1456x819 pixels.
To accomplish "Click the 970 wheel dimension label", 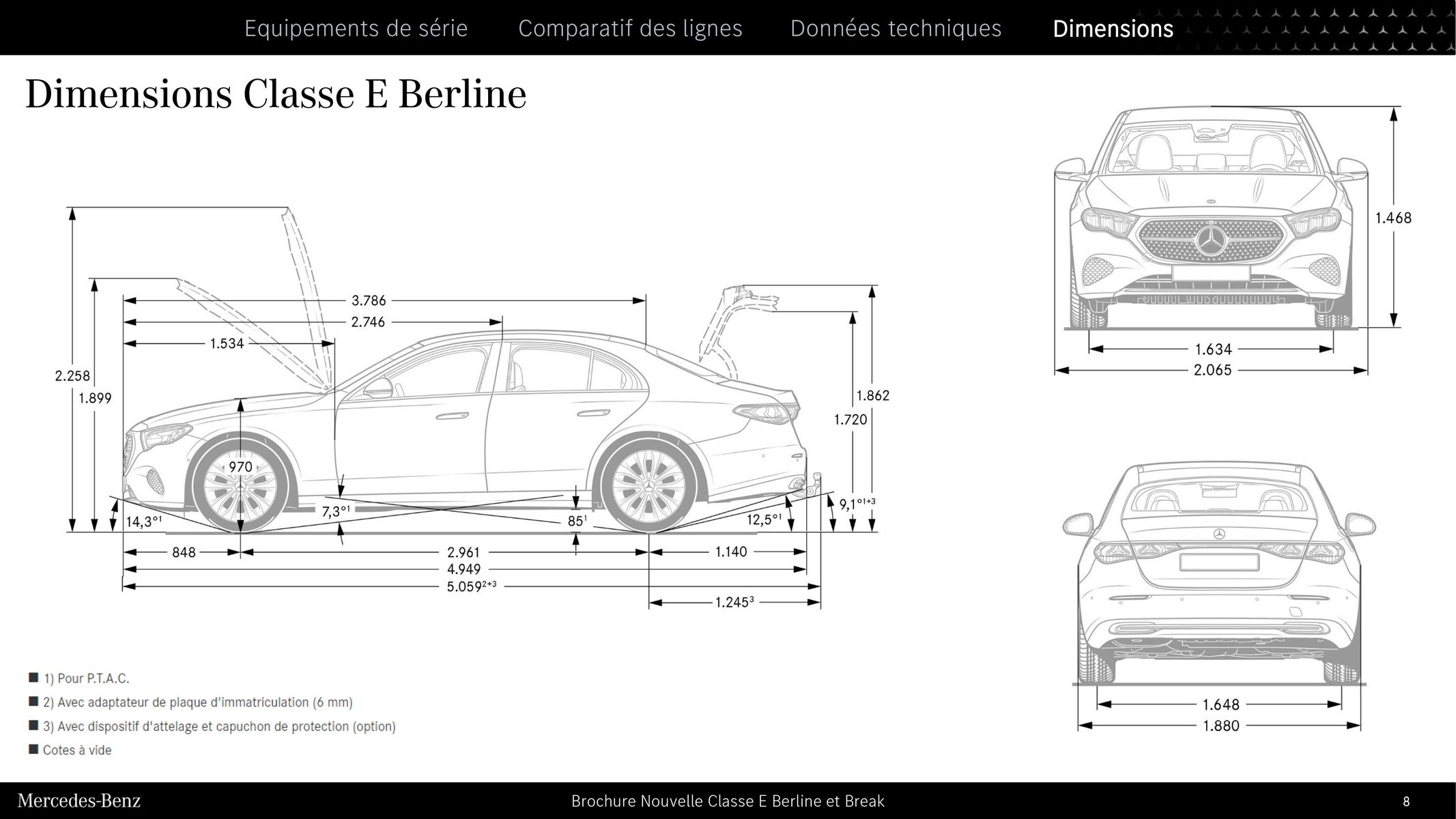I will click(x=240, y=467).
